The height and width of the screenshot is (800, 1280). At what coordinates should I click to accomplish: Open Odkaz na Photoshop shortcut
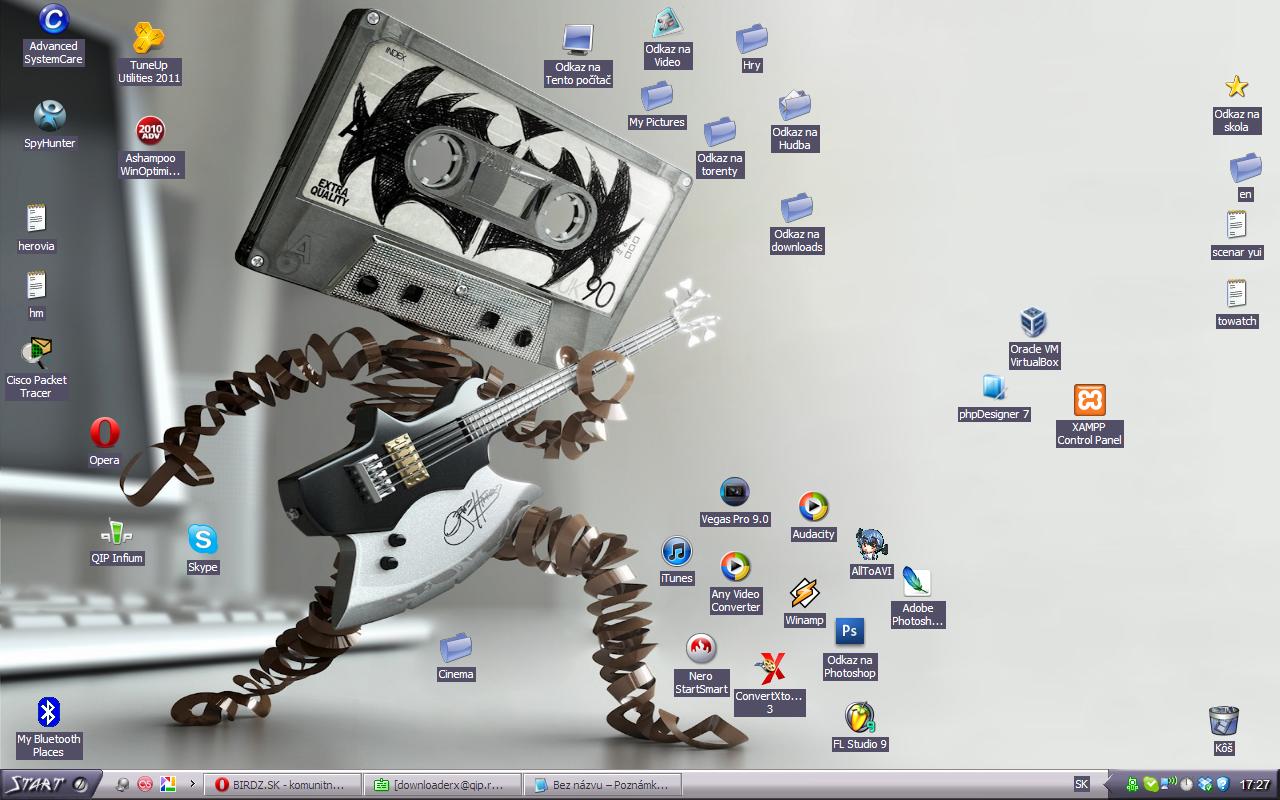(850, 649)
